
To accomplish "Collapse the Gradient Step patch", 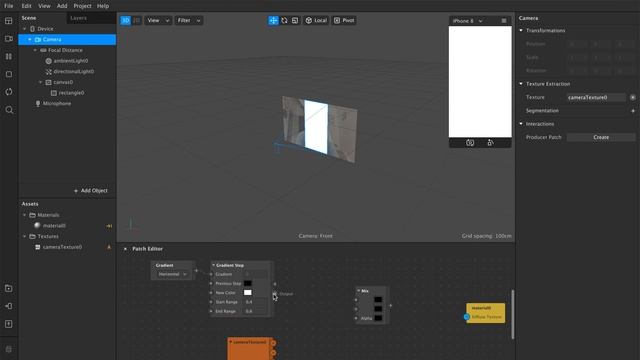I will pos(213,265).
